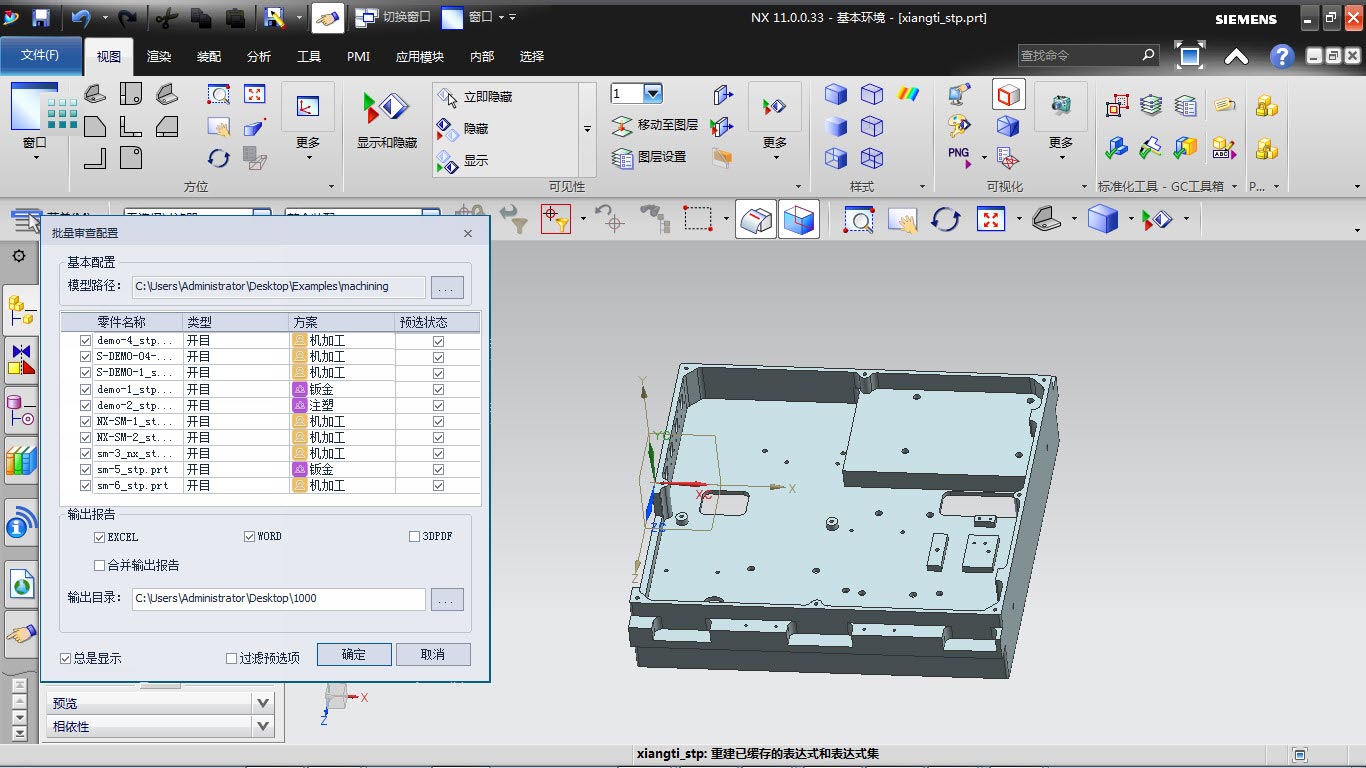Click the Undo arrow icon

(81, 17)
